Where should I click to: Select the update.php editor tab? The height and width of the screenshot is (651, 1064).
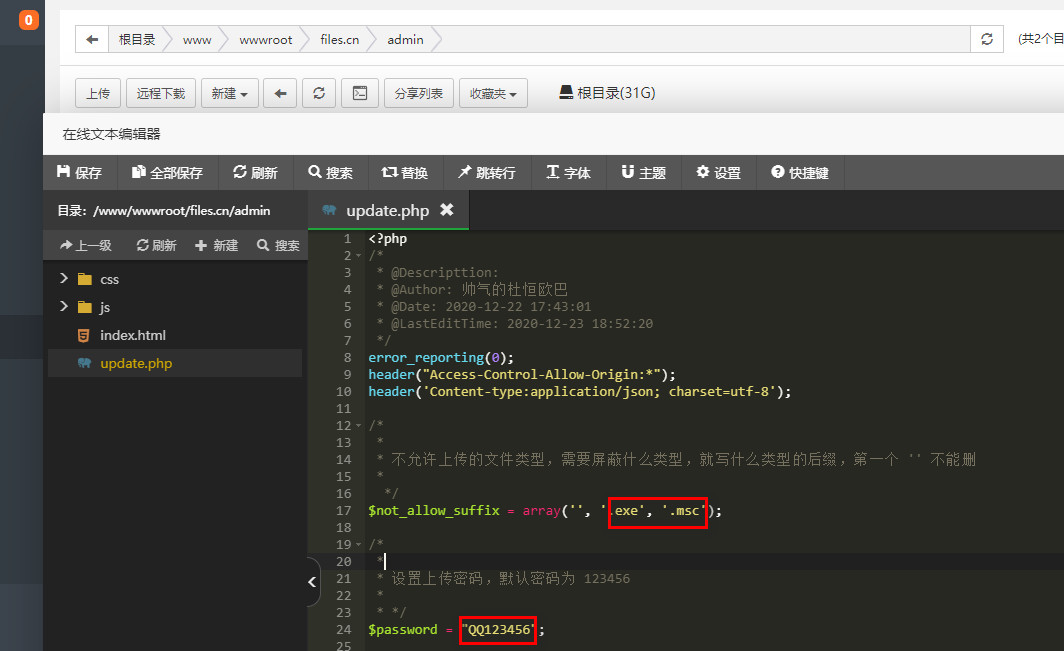click(x=387, y=210)
